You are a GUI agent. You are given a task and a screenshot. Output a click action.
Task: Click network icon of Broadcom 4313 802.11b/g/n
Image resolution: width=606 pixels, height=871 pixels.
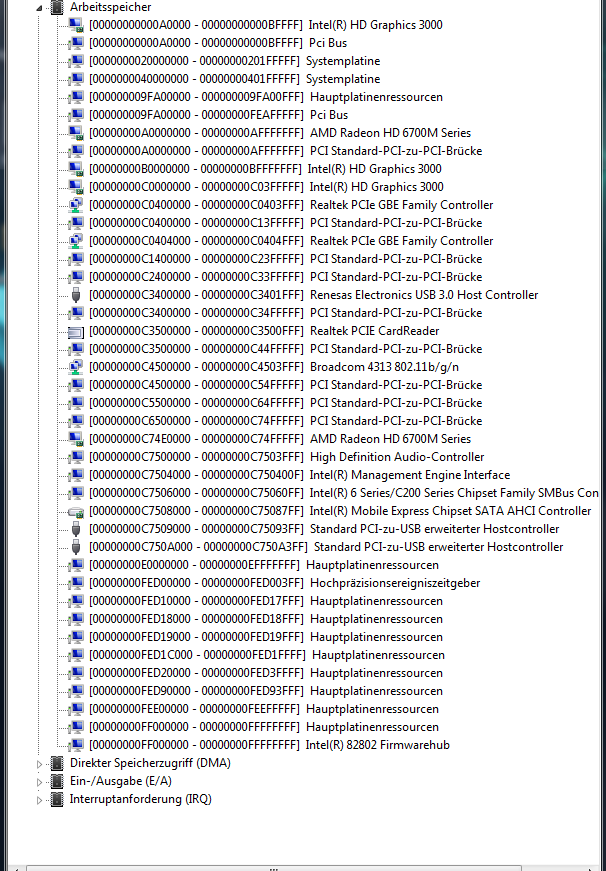pos(76,367)
